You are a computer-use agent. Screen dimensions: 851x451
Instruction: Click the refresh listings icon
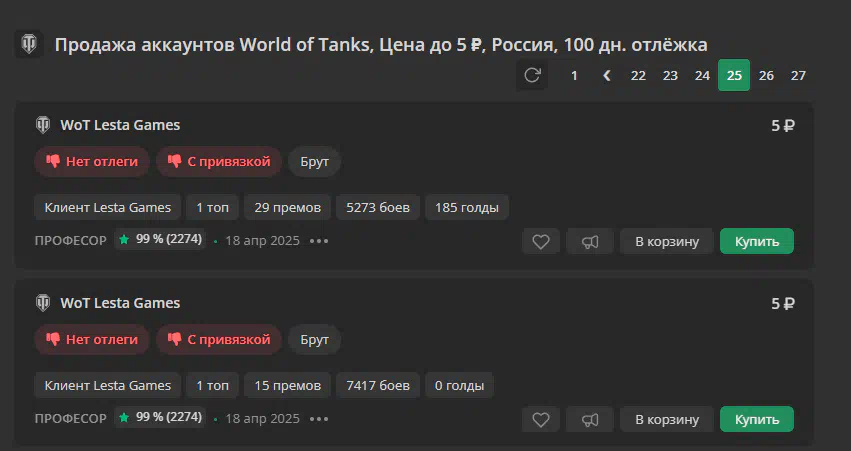[532, 75]
